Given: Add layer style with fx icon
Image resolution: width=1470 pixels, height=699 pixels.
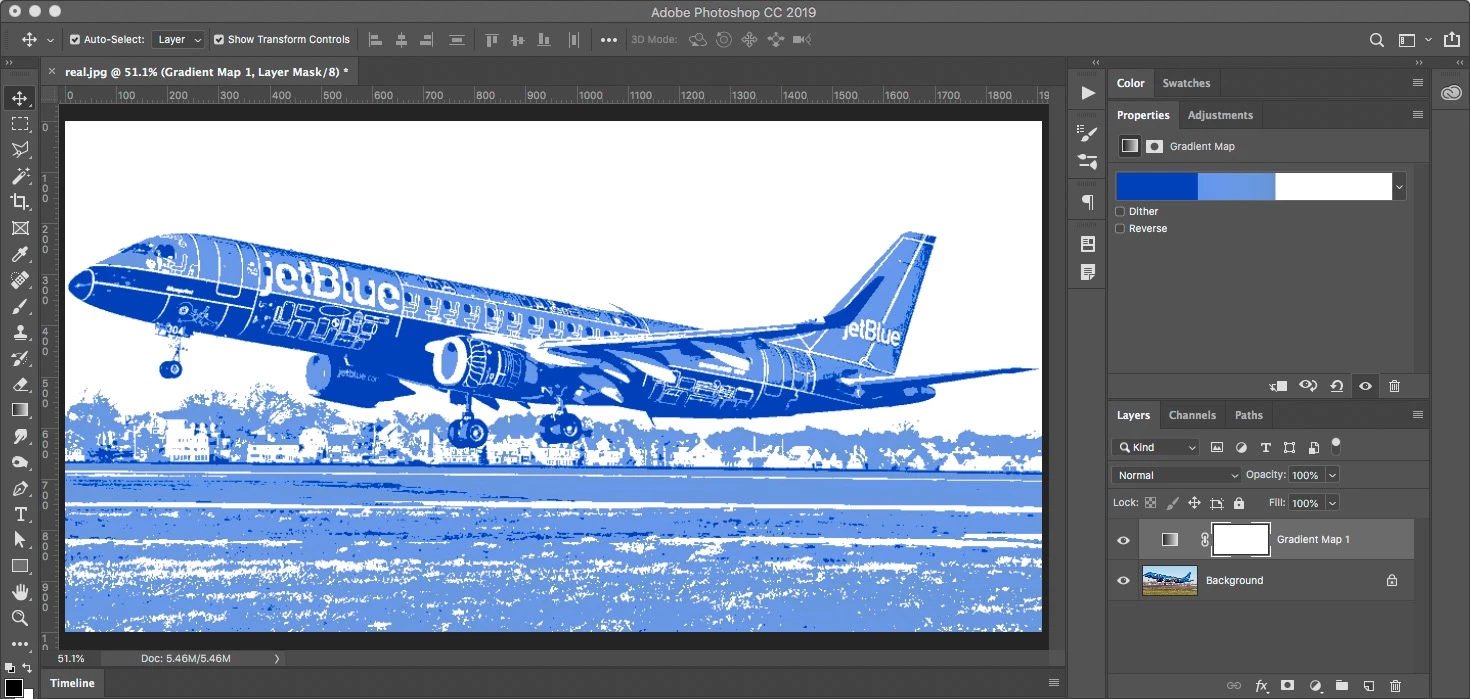Looking at the screenshot, I should click(x=1261, y=686).
